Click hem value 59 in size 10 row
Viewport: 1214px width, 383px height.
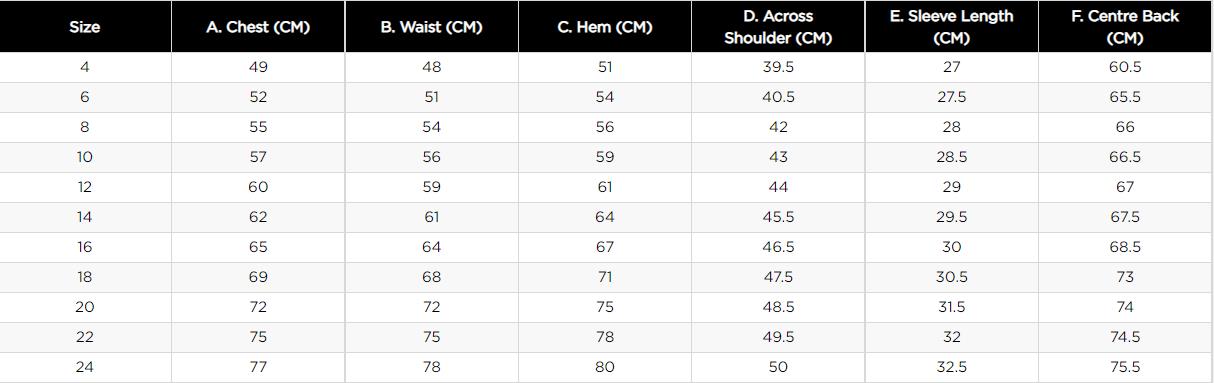point(605,157)
